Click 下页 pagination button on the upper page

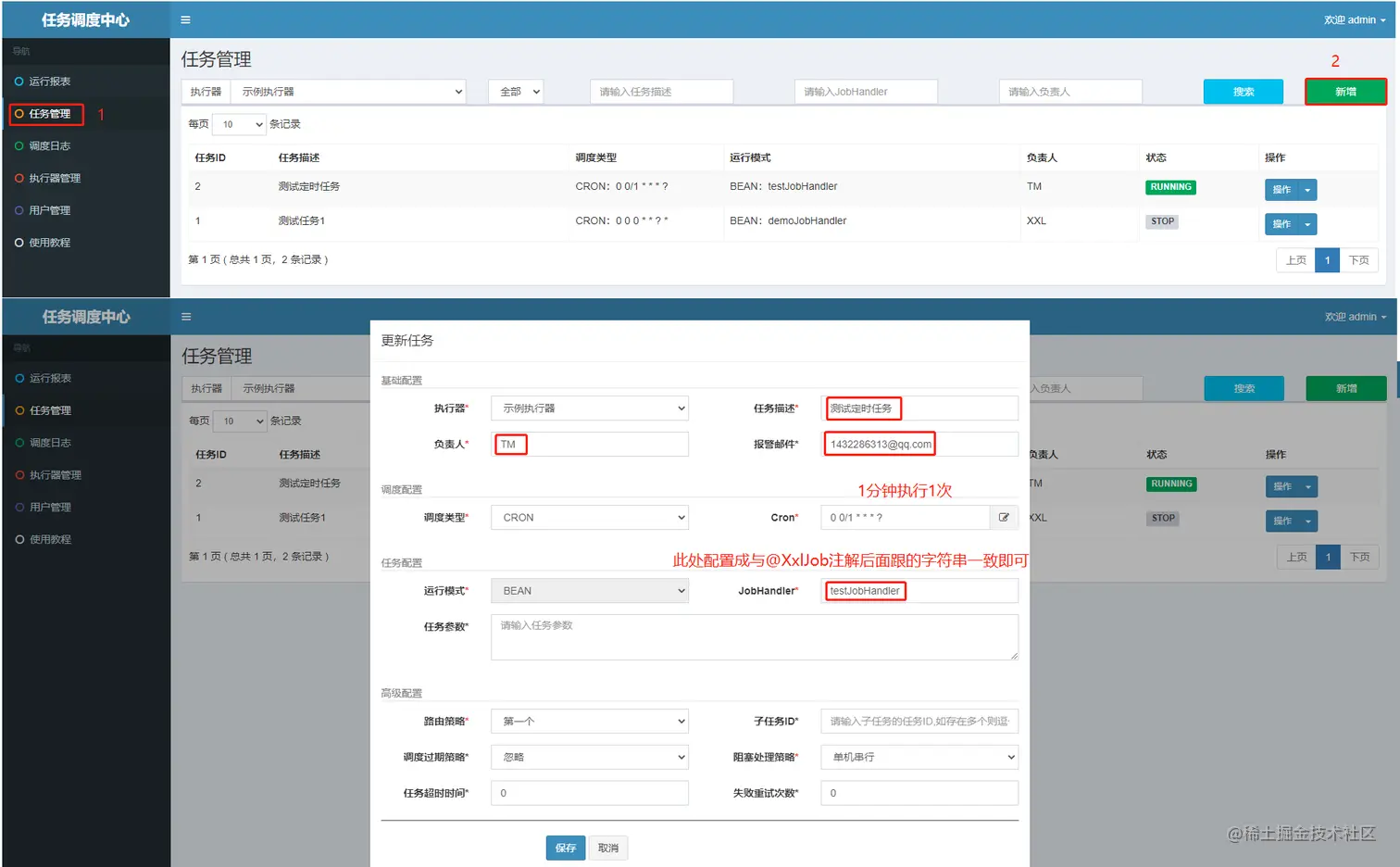1358,260
